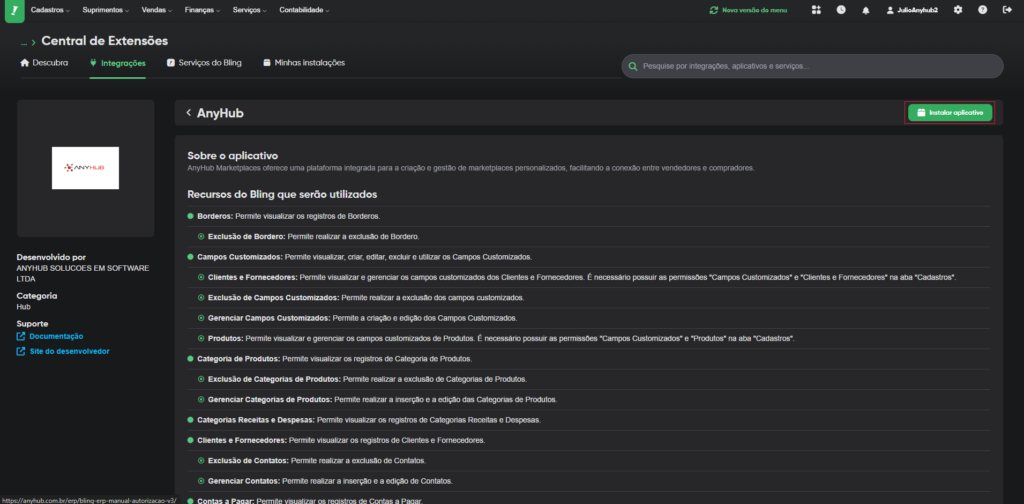The width and height of the screenshot is (1024, 504).
Task: Open the apps grid icon
Action: 816,10
